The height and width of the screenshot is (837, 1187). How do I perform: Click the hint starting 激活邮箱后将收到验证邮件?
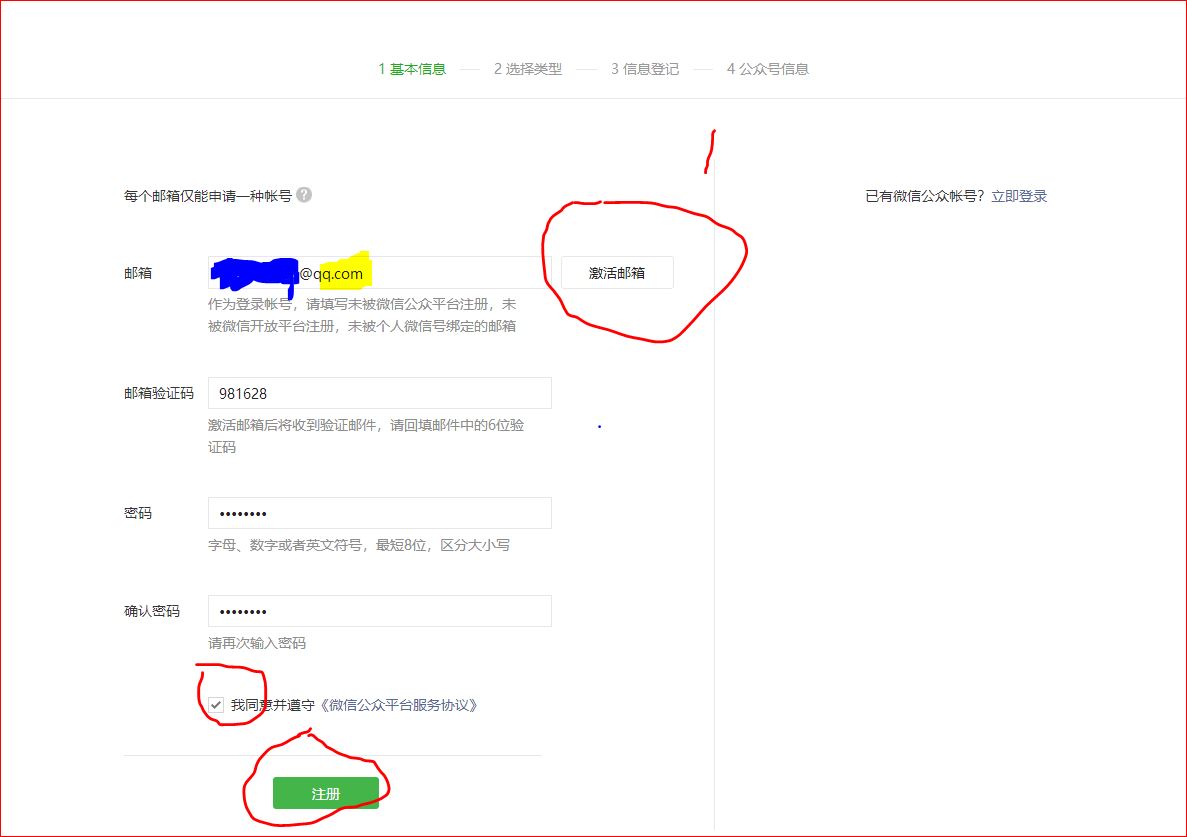click(366, 436)
